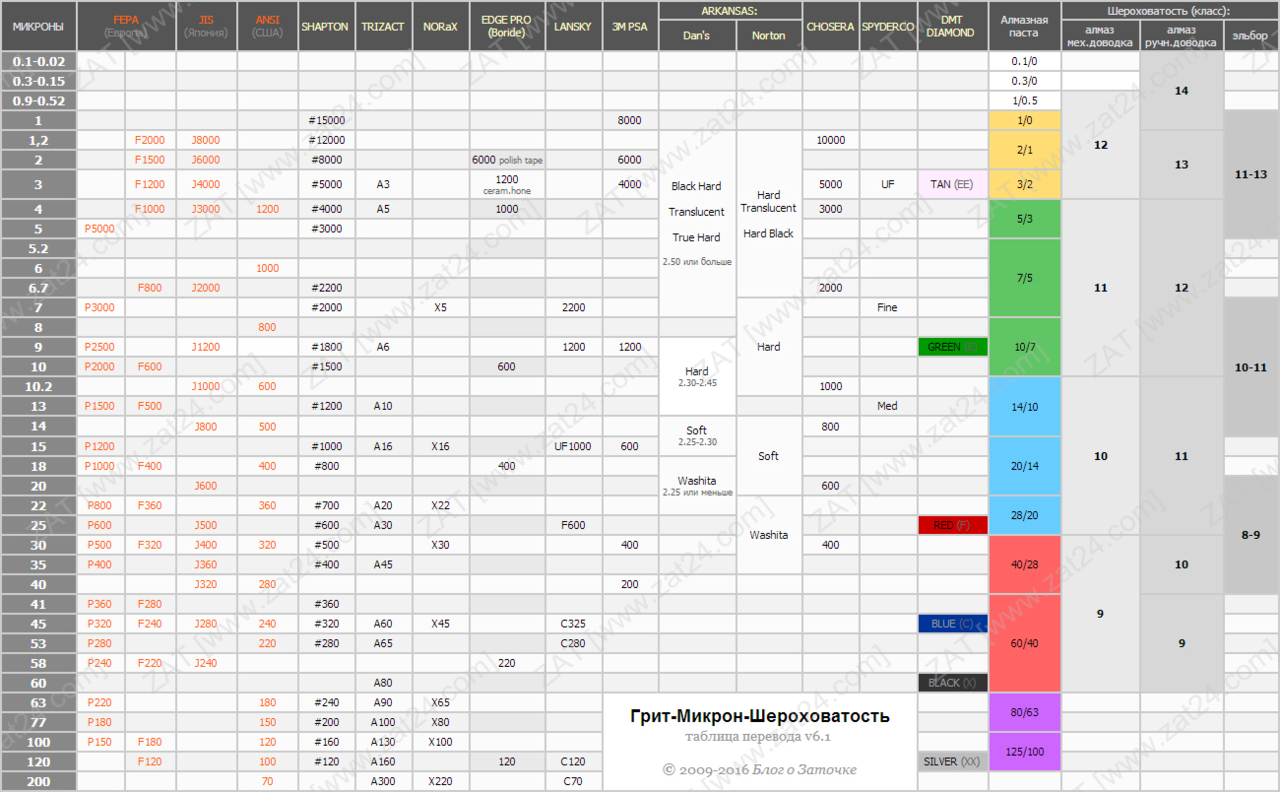Select the P5000 FEPA cell

(x=101, y=228)
